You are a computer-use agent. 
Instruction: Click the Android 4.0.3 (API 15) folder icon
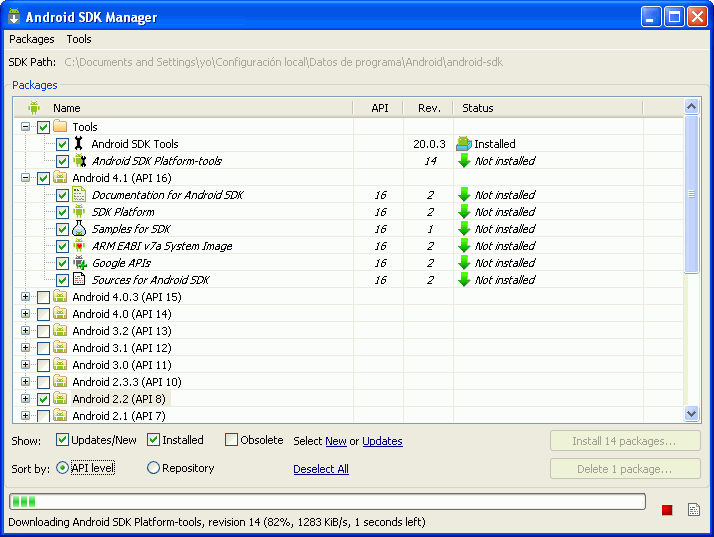tap(60, 297)
